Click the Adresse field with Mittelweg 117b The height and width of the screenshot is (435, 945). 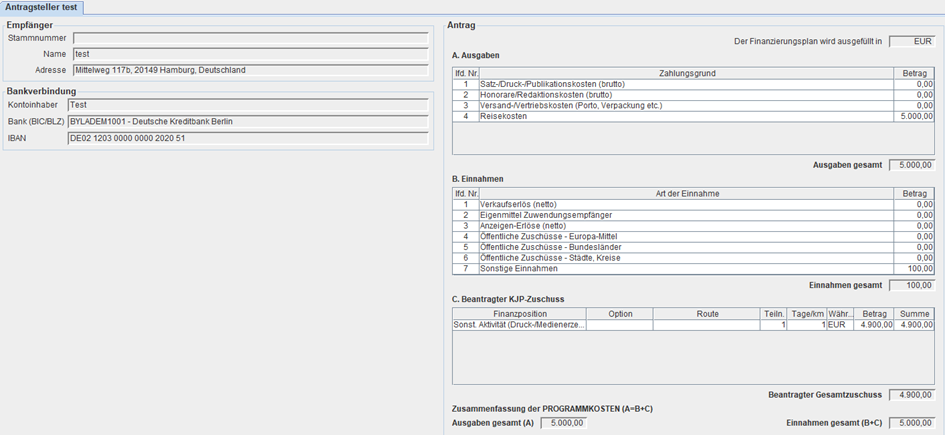tap(250, 71)
